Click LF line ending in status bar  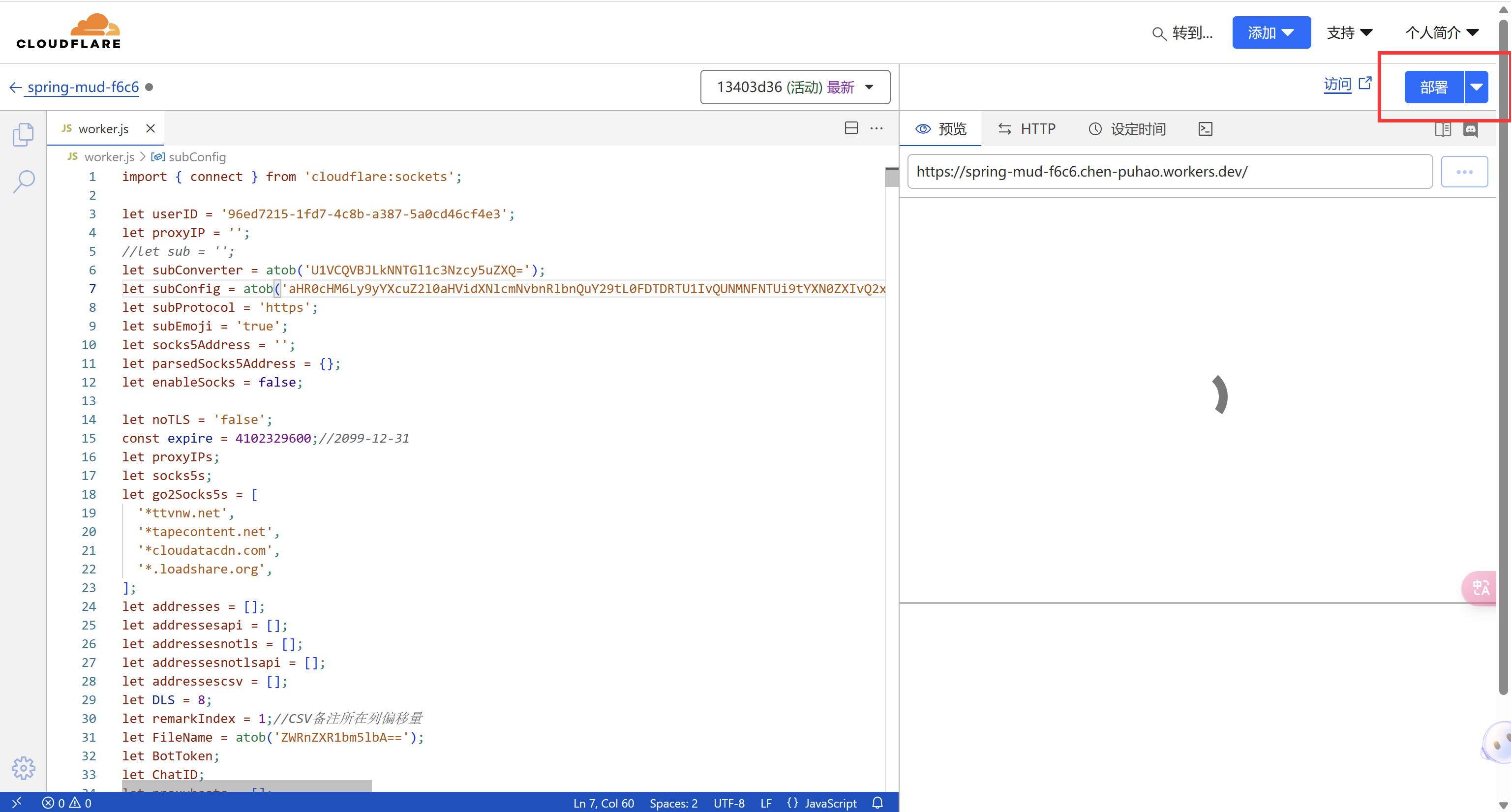[x=766, y=803]
